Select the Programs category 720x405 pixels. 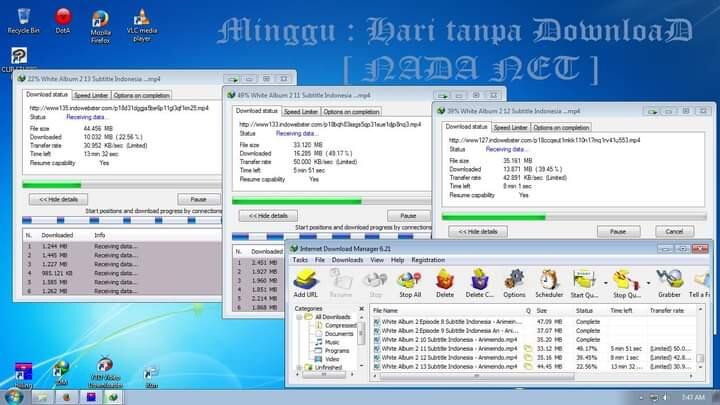332,351
